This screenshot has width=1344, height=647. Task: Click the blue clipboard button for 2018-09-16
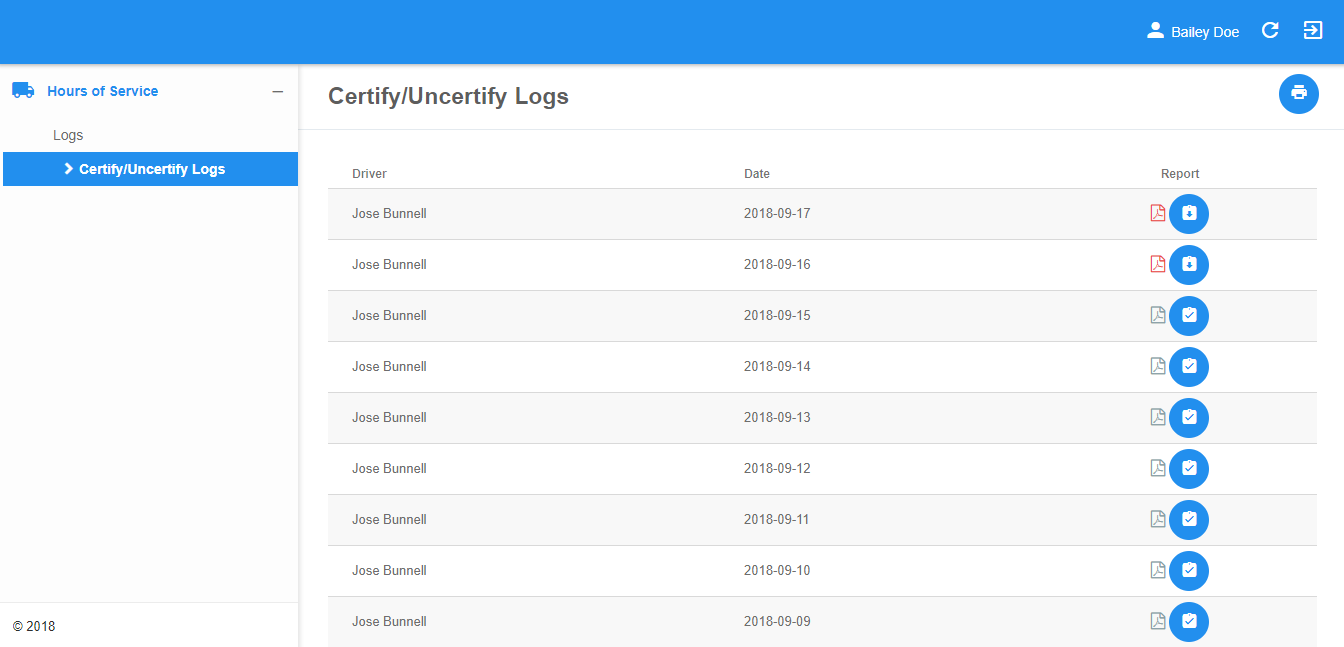pos(1189,265)
